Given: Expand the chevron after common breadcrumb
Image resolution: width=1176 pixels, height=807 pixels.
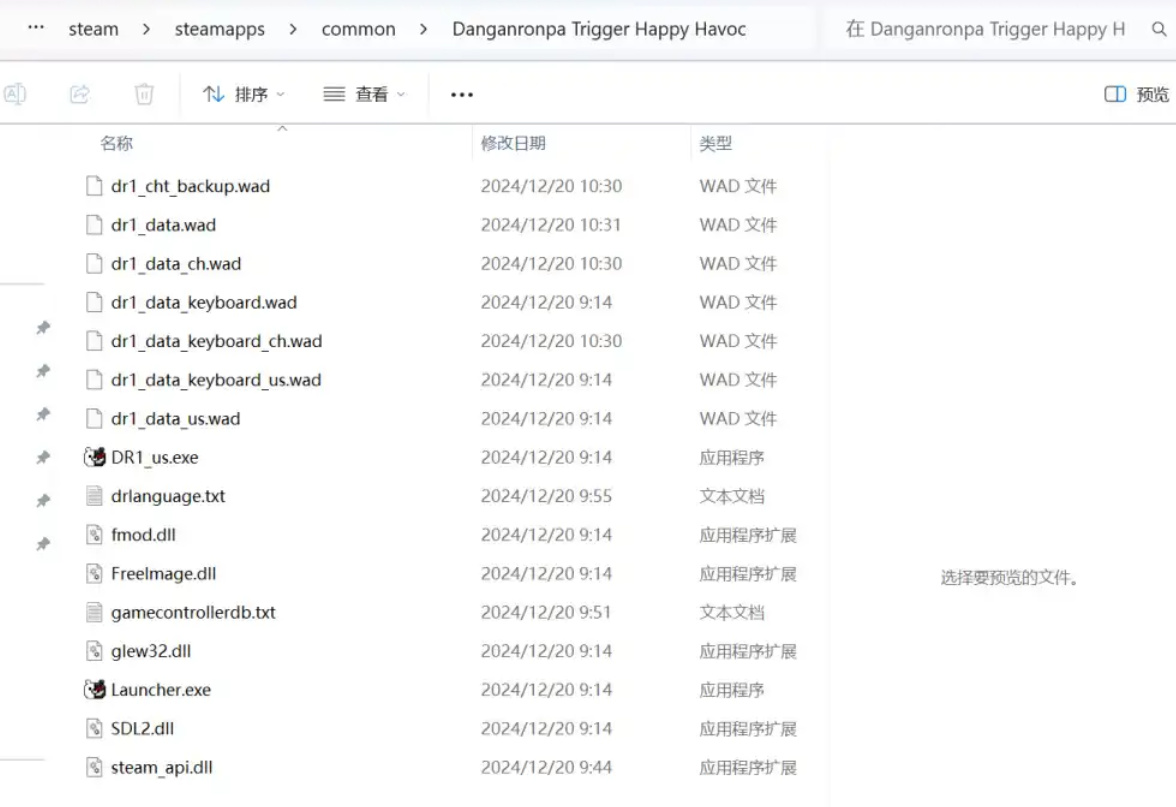Looking at the screenshot, I should point(424,29).
